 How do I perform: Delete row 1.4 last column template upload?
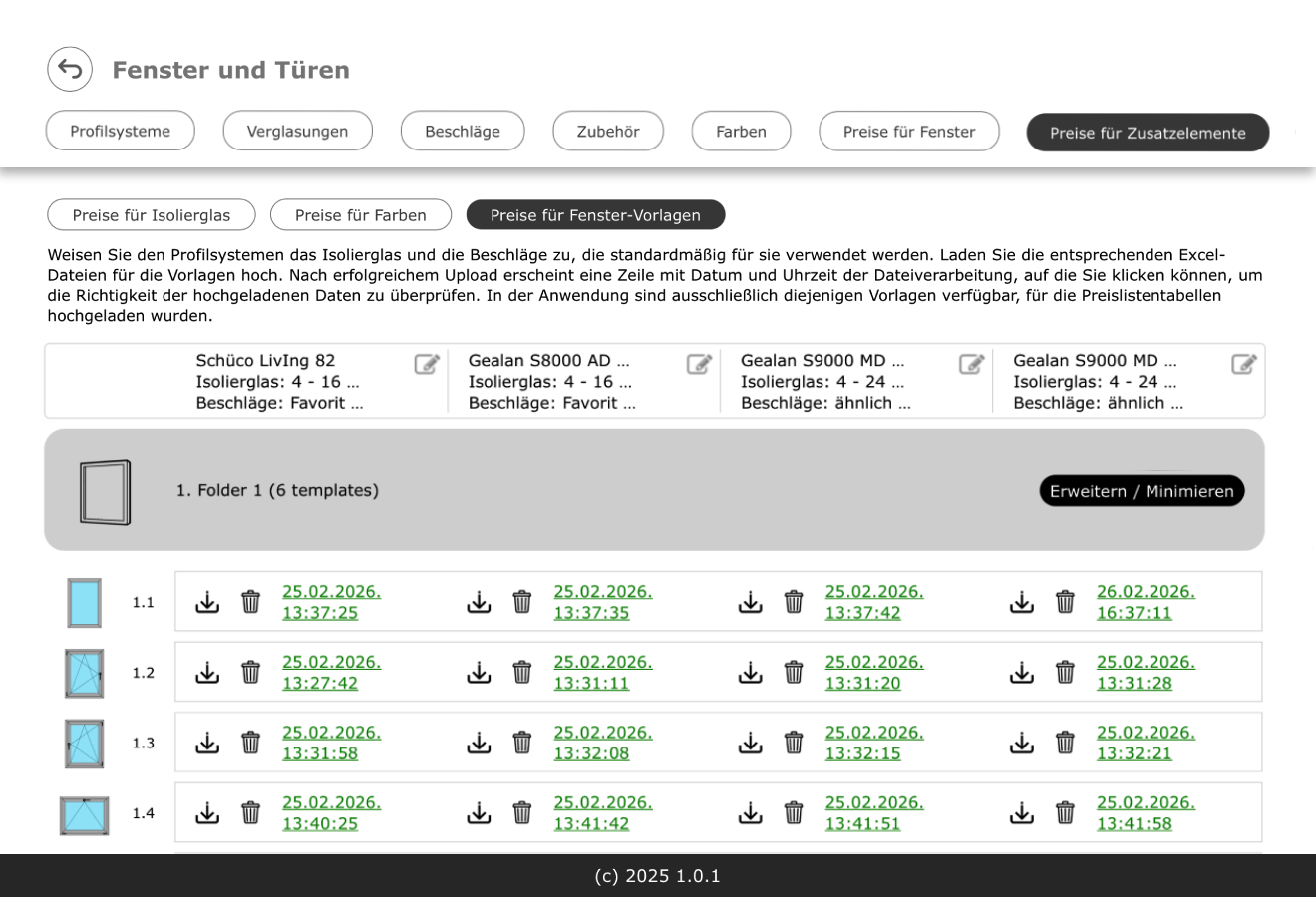[1065, 813]
